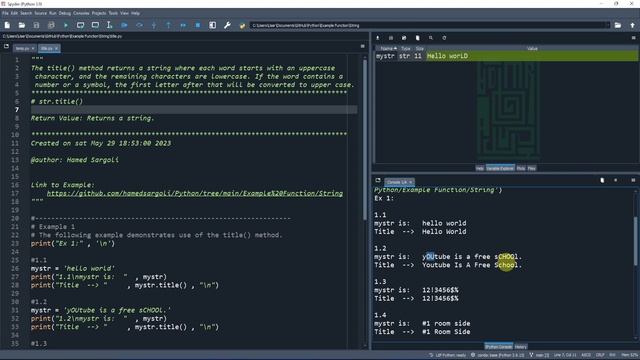
Task: Sort variables by Type column header
Action: click(405, 49)
